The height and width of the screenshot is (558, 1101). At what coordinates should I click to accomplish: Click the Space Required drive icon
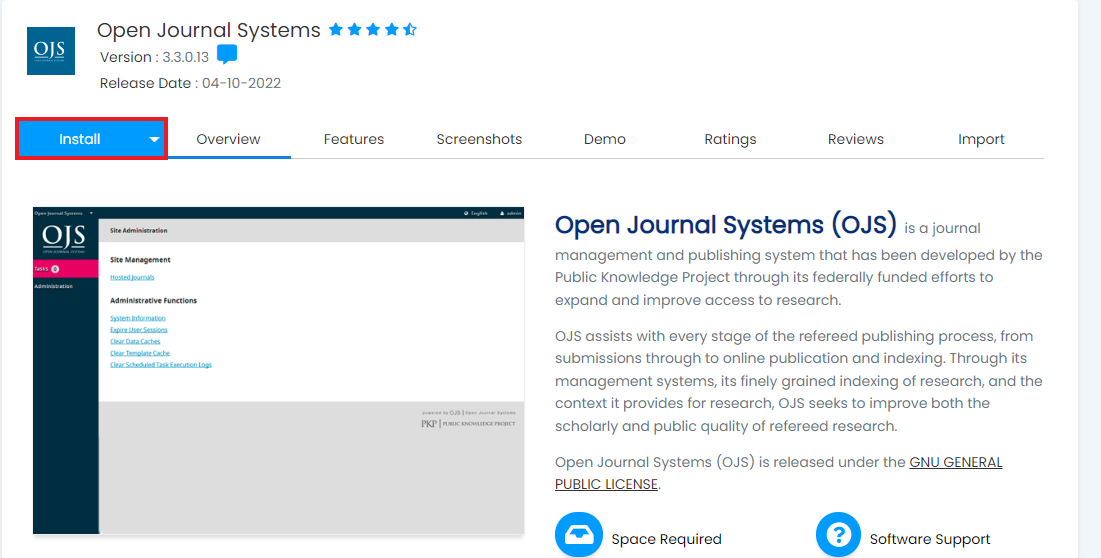[579, 535]
